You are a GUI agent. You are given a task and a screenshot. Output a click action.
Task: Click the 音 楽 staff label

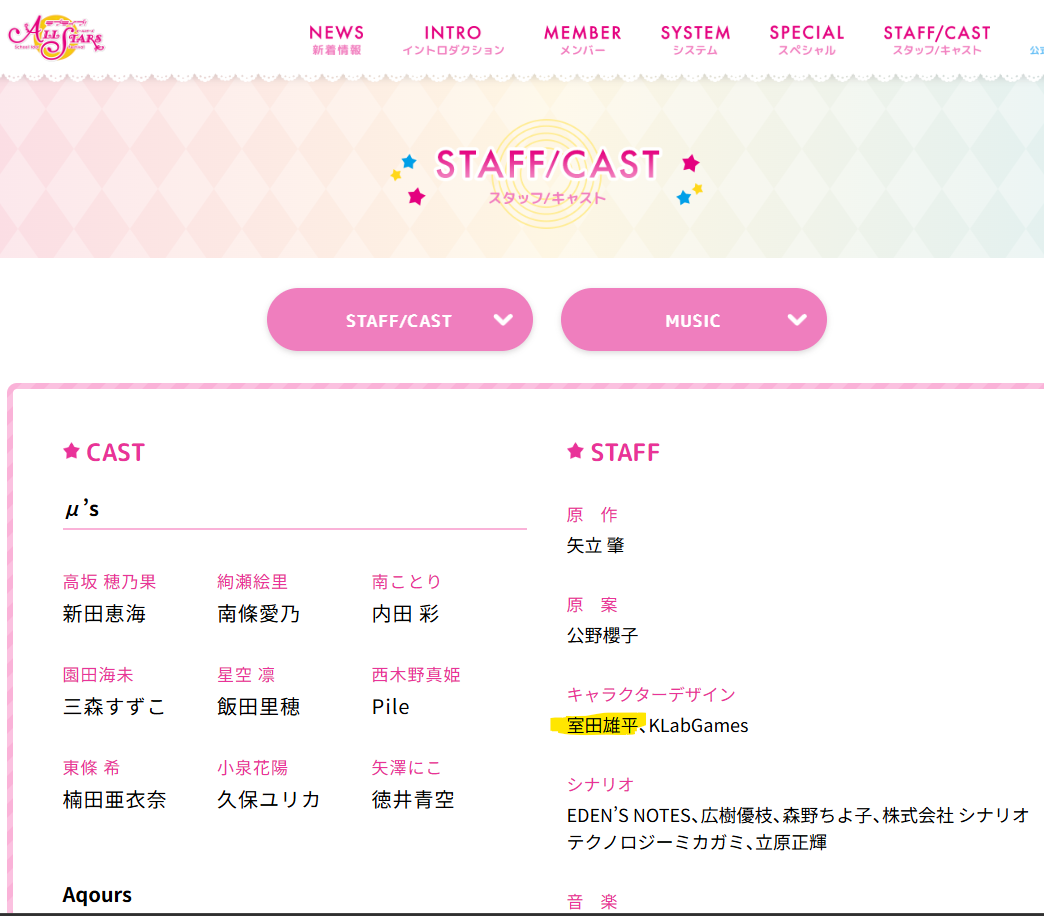tap(592, 902)
